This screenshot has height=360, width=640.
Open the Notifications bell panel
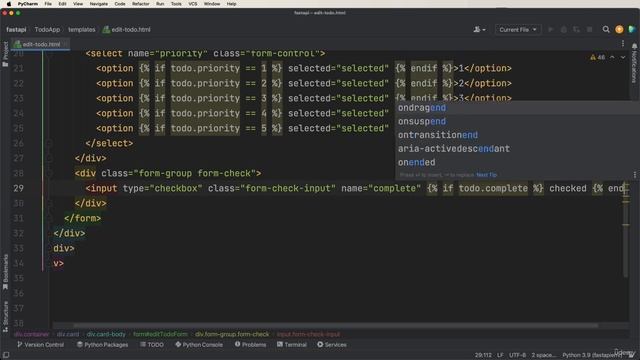coord(634,63)
